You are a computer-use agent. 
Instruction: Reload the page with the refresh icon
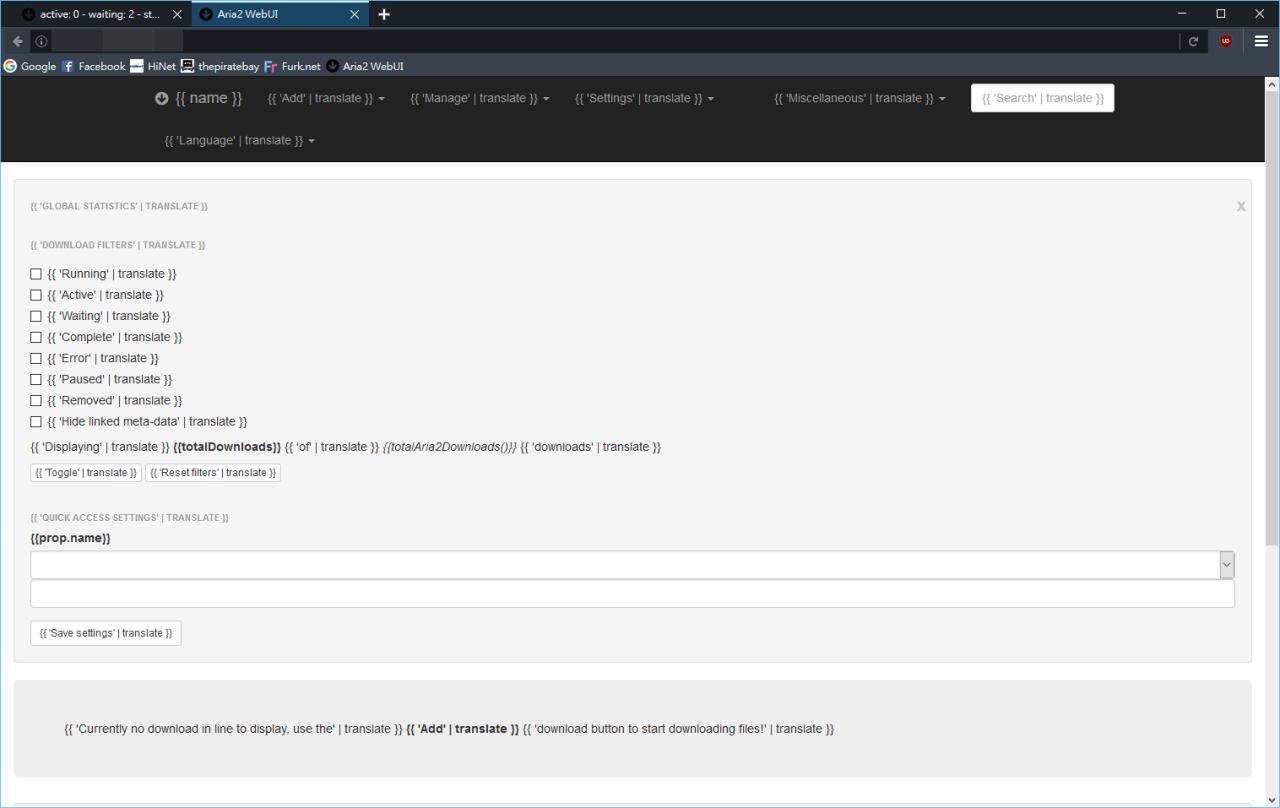(1193, 41)
